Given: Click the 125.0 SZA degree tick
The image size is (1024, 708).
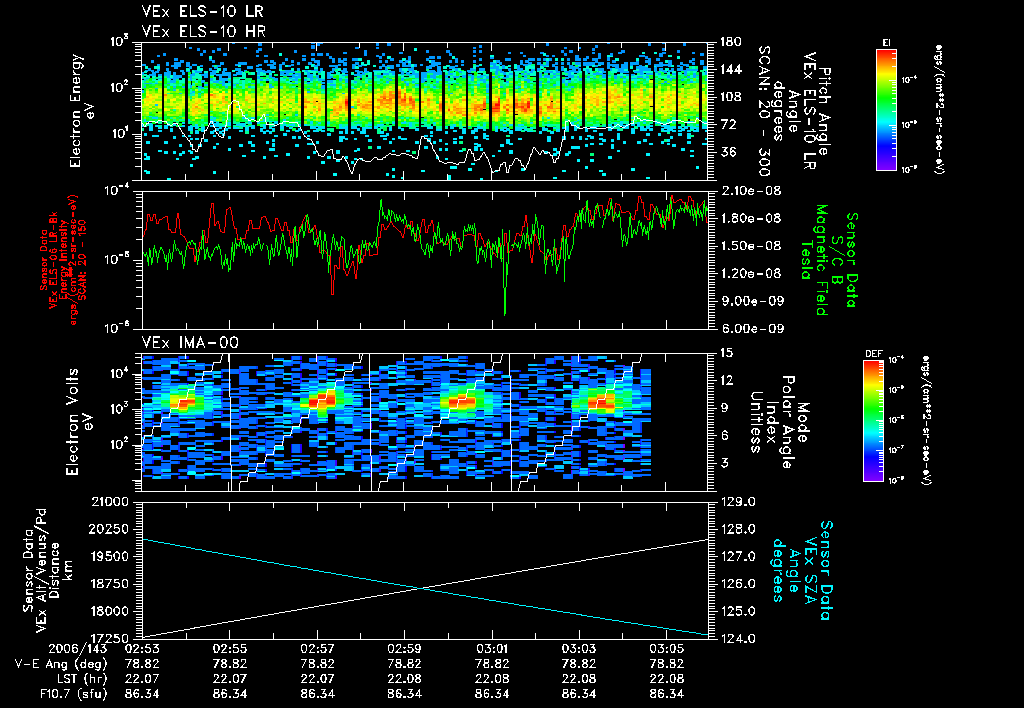Looking at the screenshot, I should pos(737,611).
